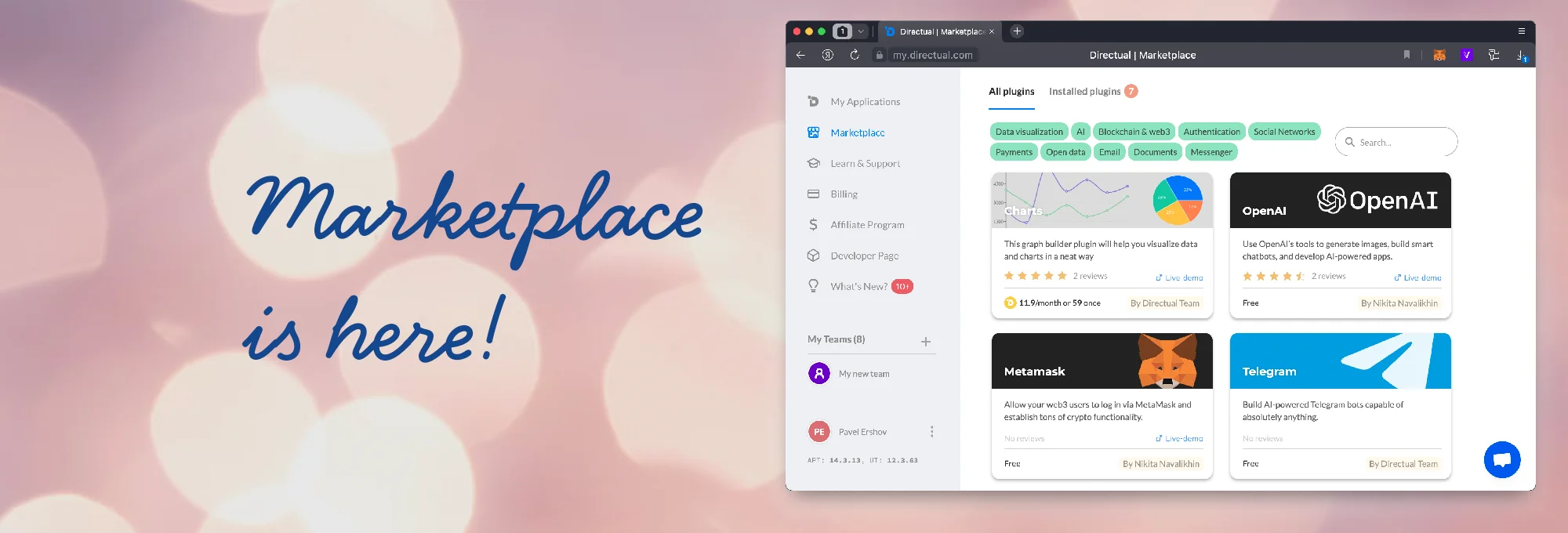Click By Directual Team on Telegram card
Screen dimensions: 1568x533
1403,464
